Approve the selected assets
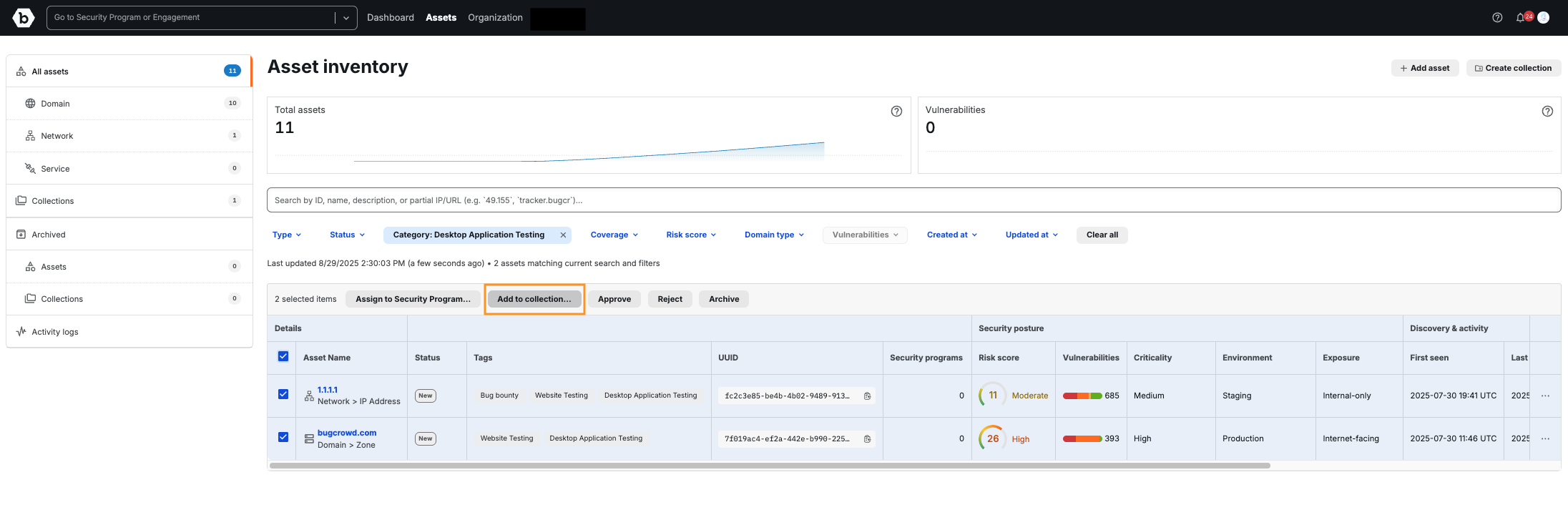 click(x=614, y=299)
